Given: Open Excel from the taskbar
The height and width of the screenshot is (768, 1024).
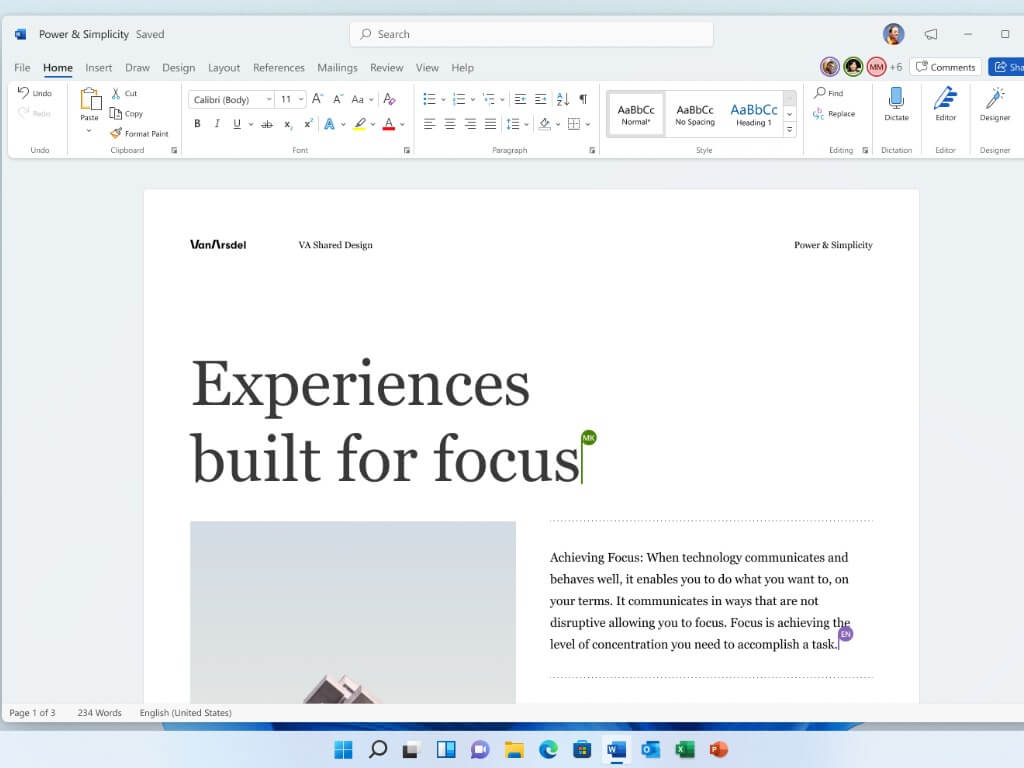Looking at the screenshot, I should tap(685, 749).
